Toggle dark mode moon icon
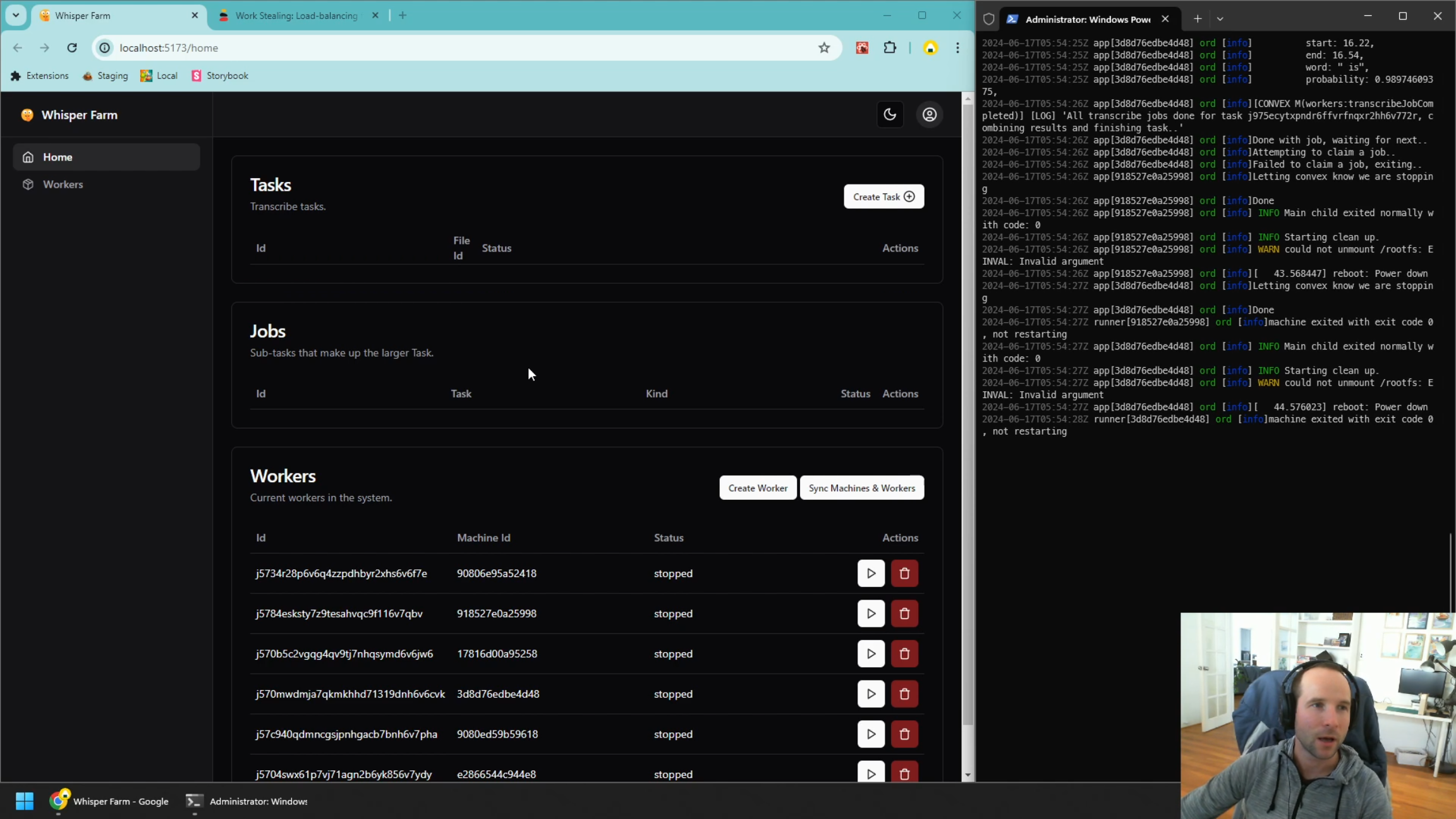 (890, 114)
